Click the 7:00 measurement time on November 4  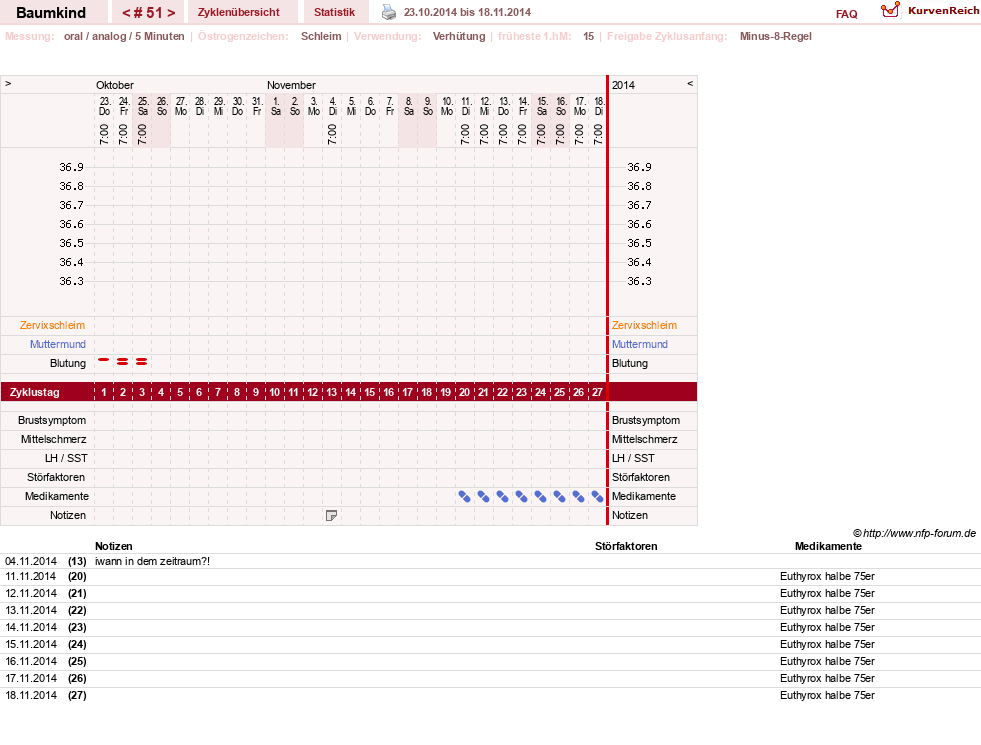332,134
